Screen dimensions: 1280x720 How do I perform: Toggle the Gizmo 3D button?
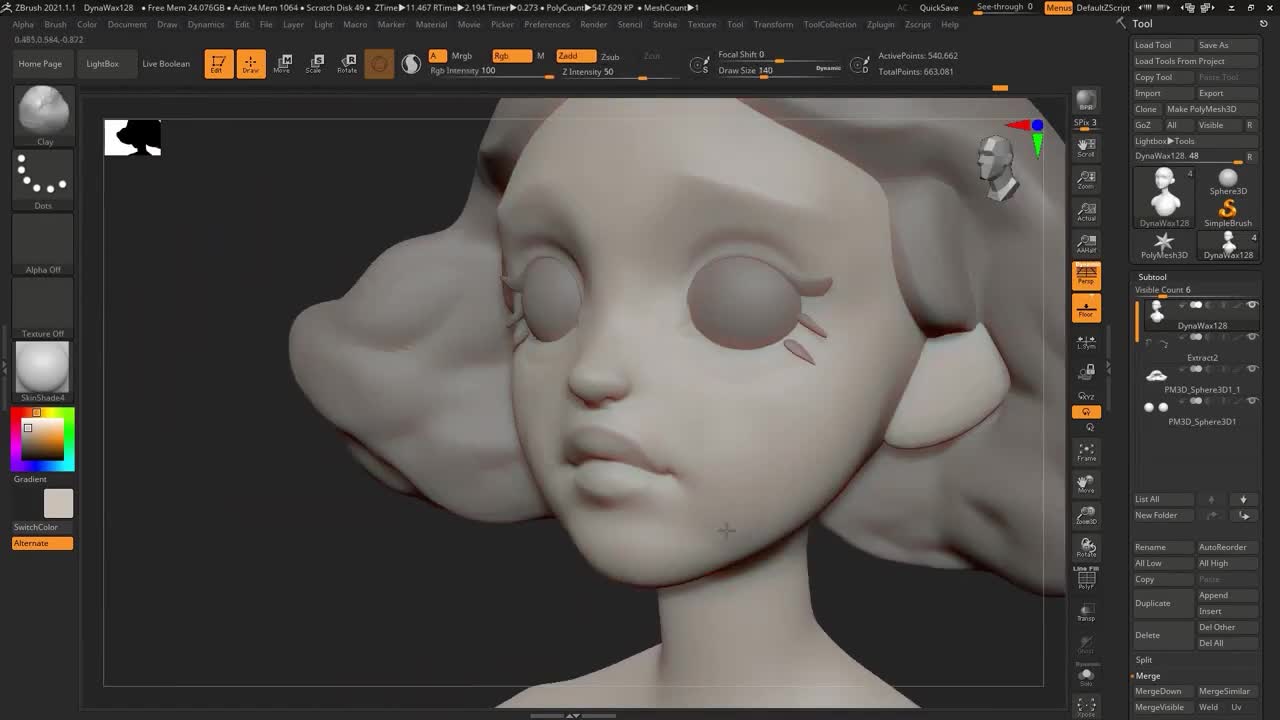click(x=379, y=64)
